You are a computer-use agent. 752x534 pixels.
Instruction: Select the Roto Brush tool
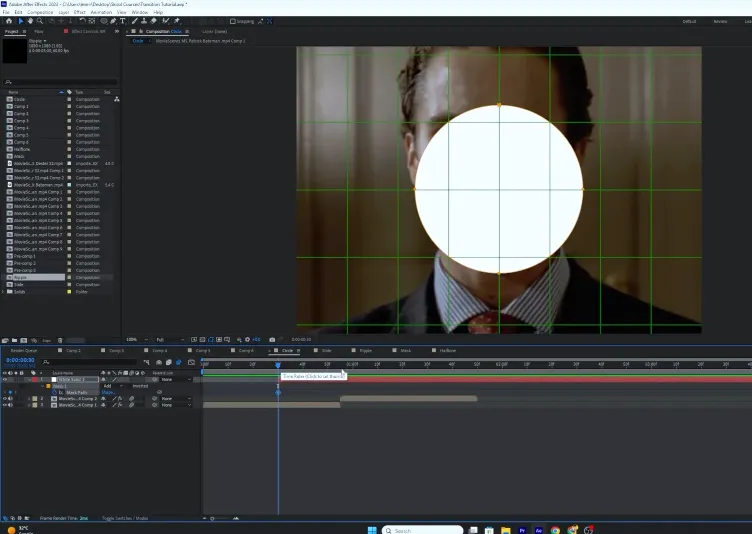coord(166,21)
